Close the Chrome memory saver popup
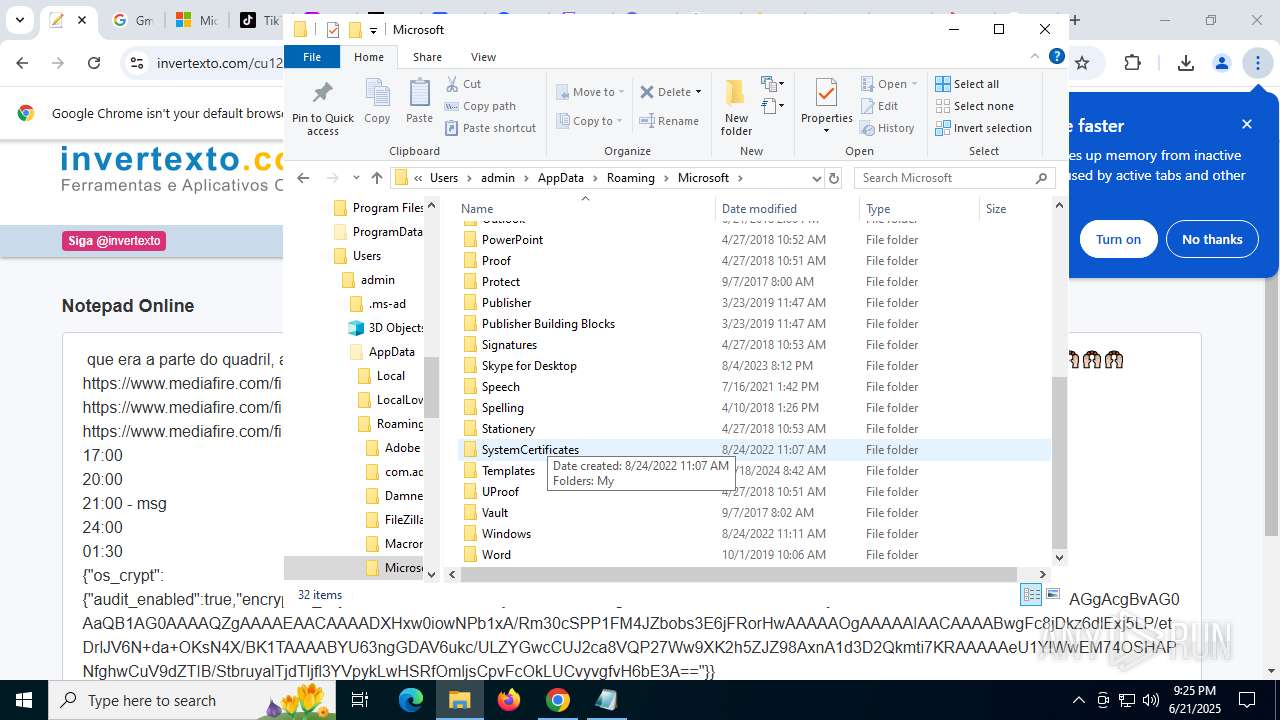The width and height of the screenshot is (1280, 720). coord(1247,124)
